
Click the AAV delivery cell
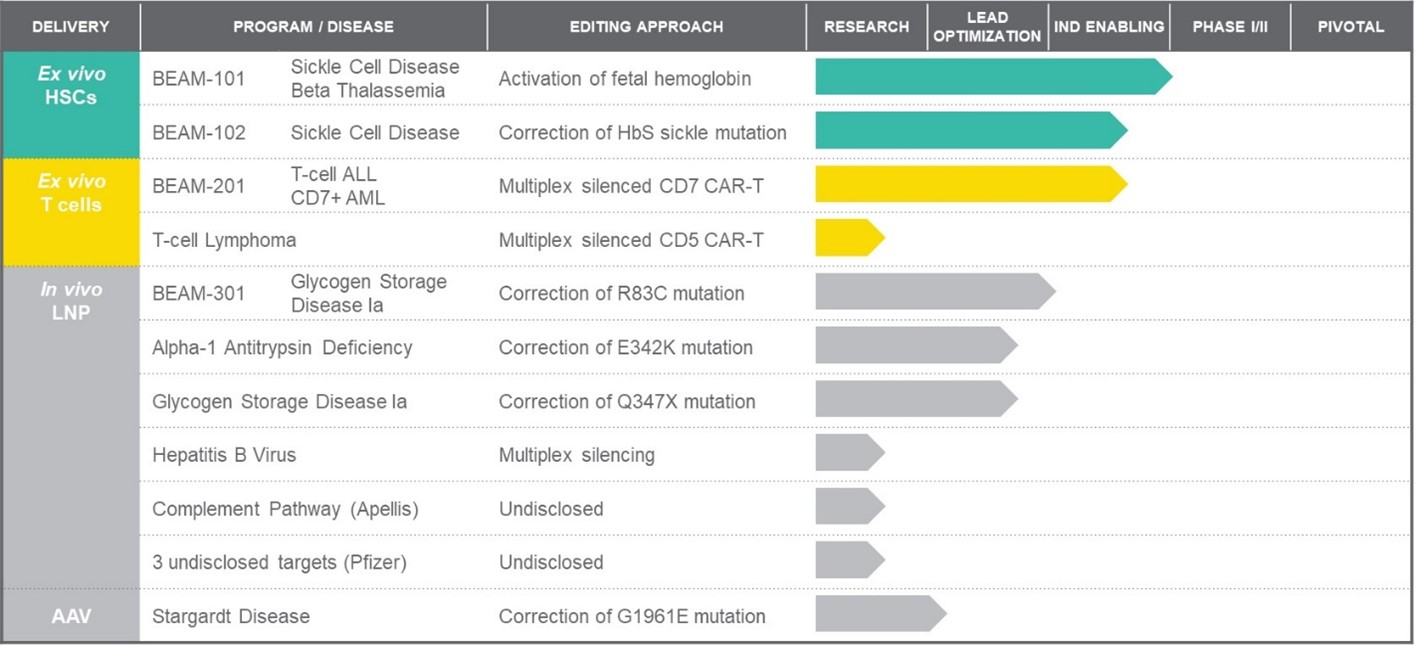(71, 616)
